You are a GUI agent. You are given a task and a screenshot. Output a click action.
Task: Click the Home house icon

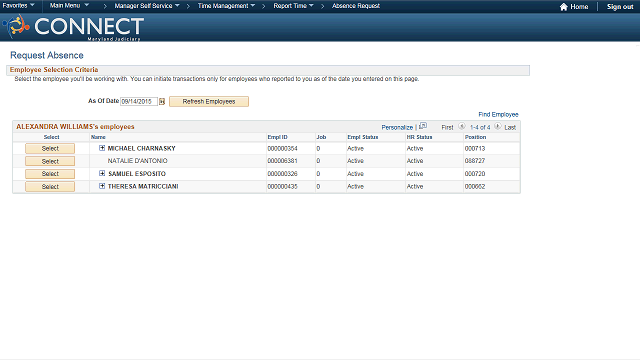point(564,7)
